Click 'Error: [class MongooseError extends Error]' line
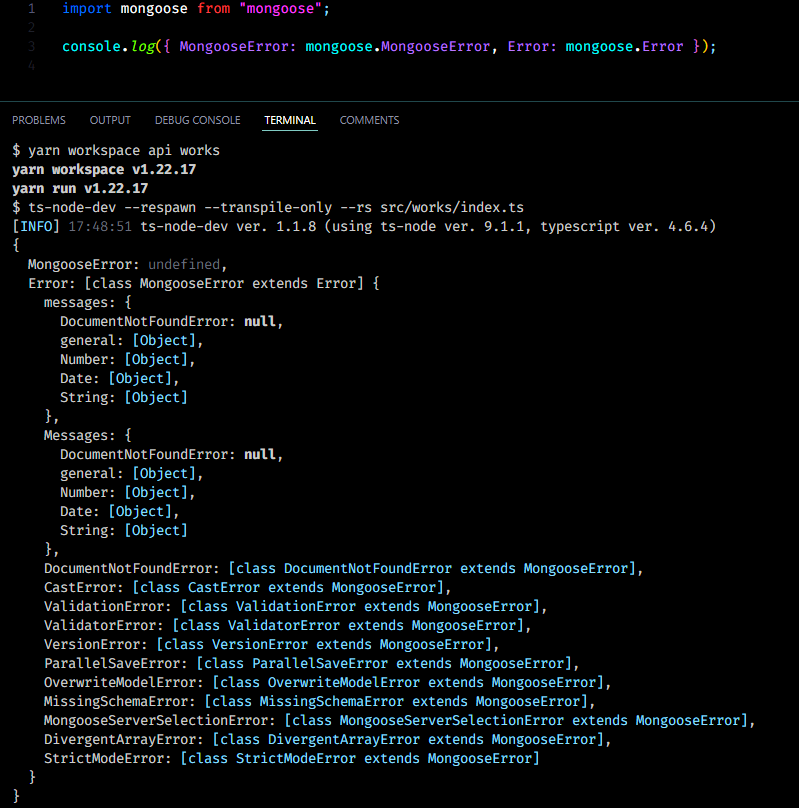The height and width of the screenshot is (808, 799). pos(203,283)
